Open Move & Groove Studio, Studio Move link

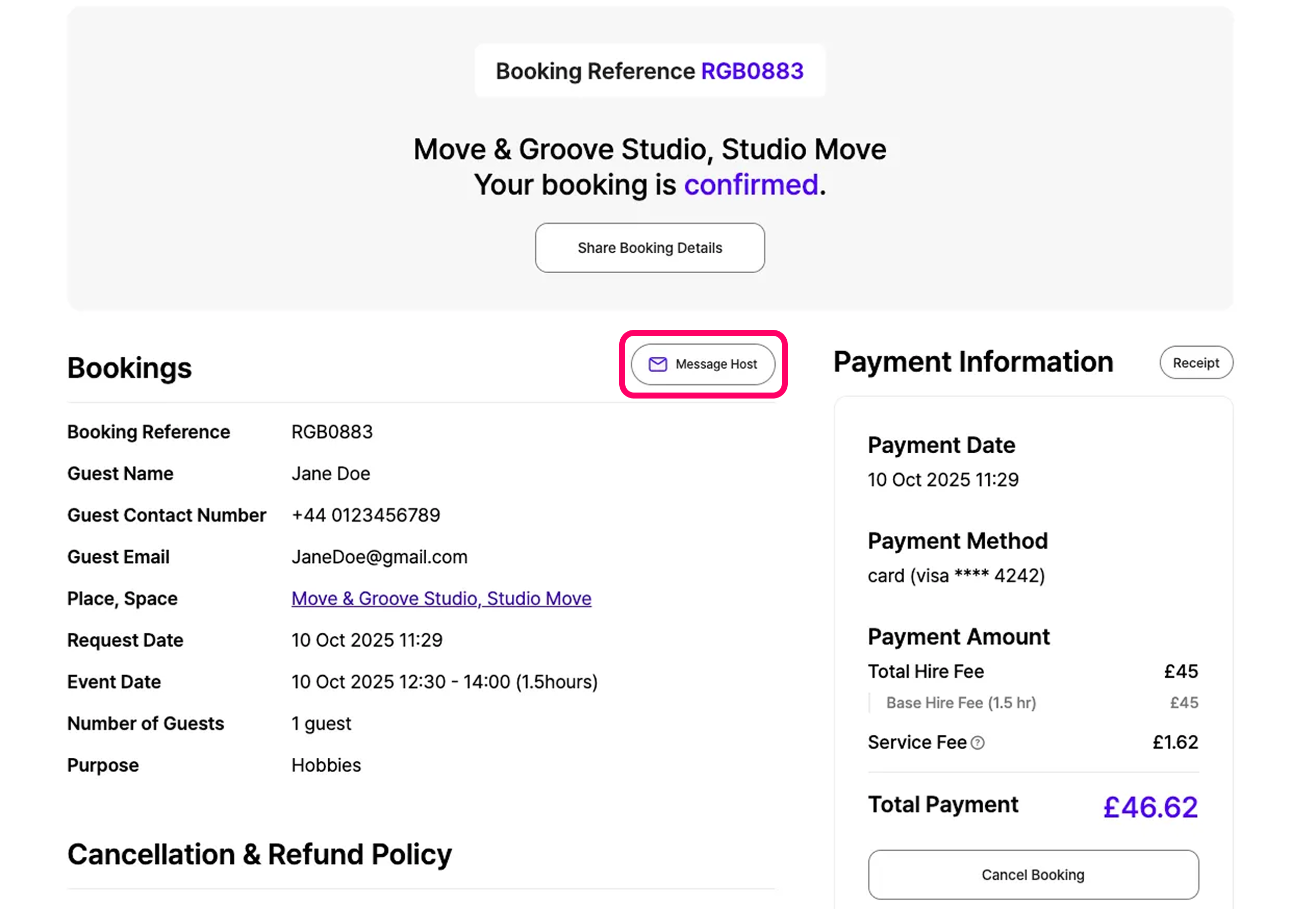(x=441, y=599)
